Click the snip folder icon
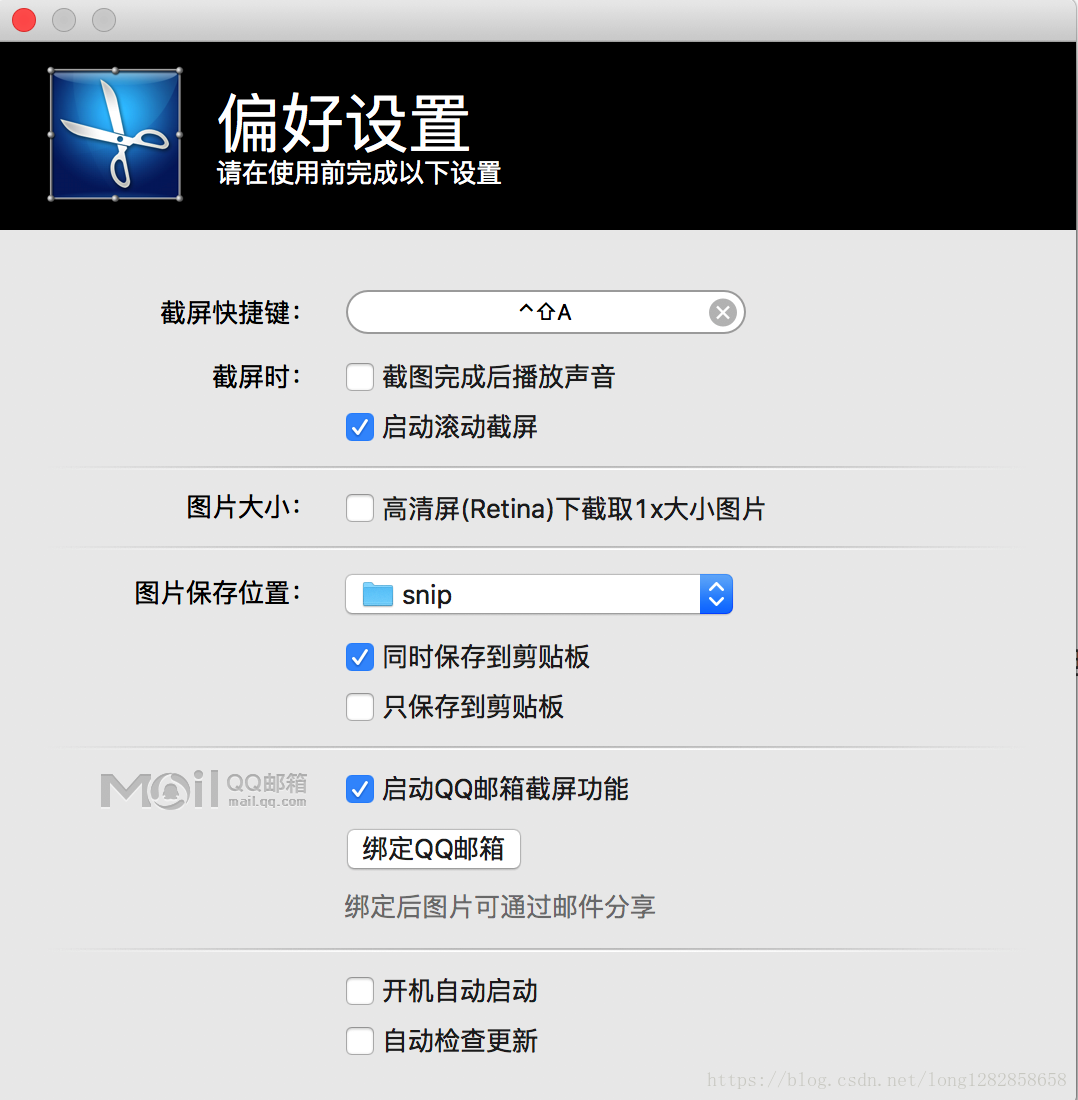Image resolution: width=1078 pixels, height=1100 pixels. 377,594
